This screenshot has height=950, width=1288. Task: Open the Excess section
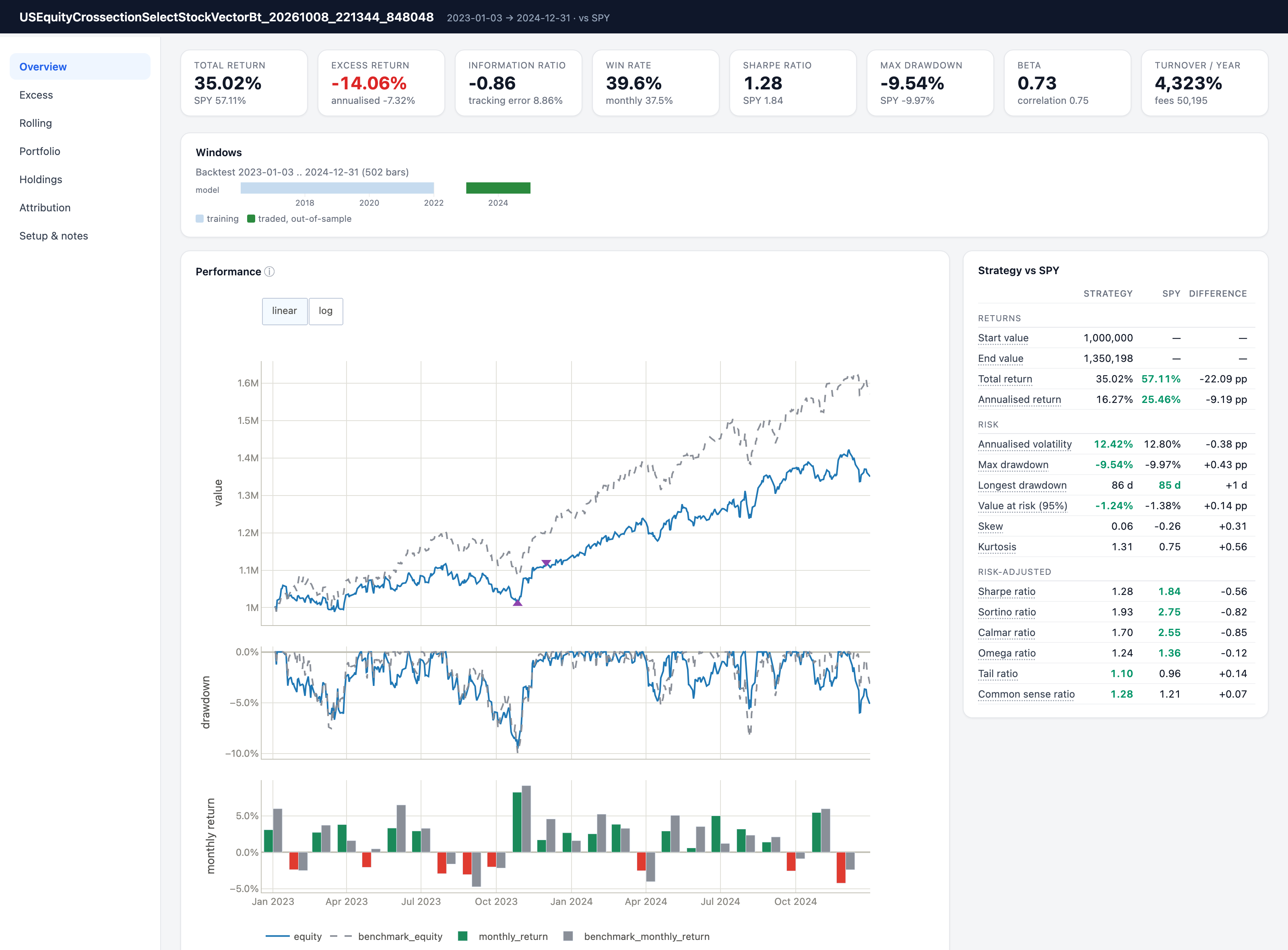(x=80, y=95)
